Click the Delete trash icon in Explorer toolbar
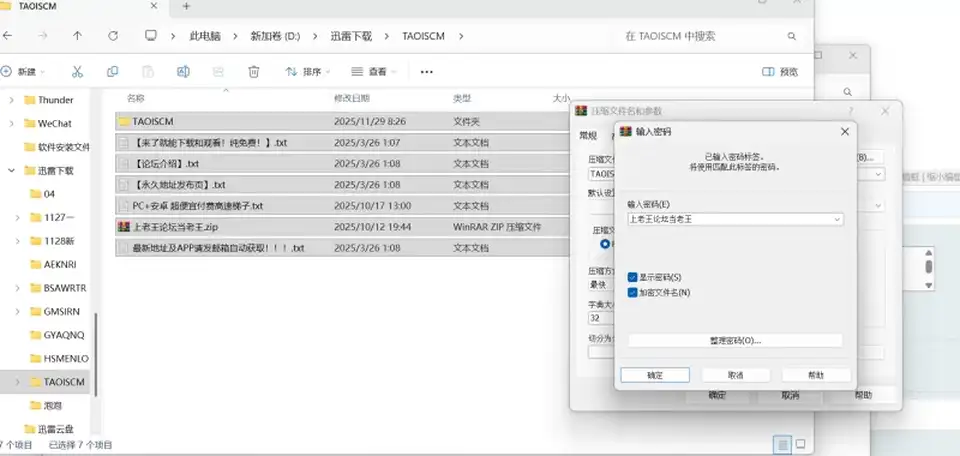This screenshot has width=960, height=456. (x=253, y=72)
